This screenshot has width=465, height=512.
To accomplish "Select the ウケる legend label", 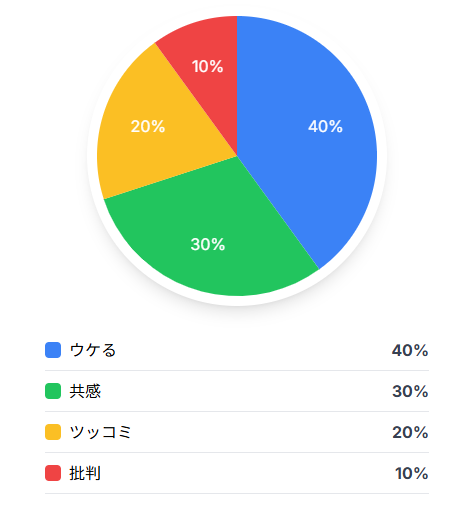I will click(93, 350).
